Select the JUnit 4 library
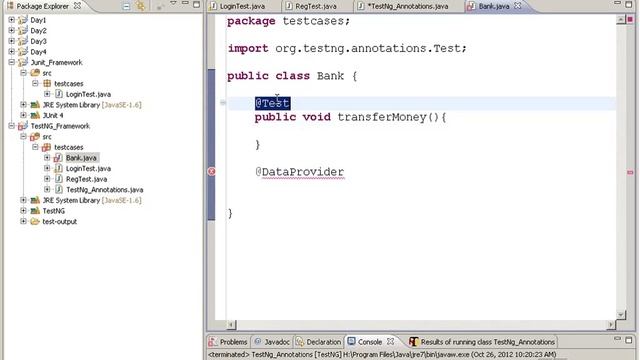The width and height of the screenshot is (640, 360). tap(53, 116)
